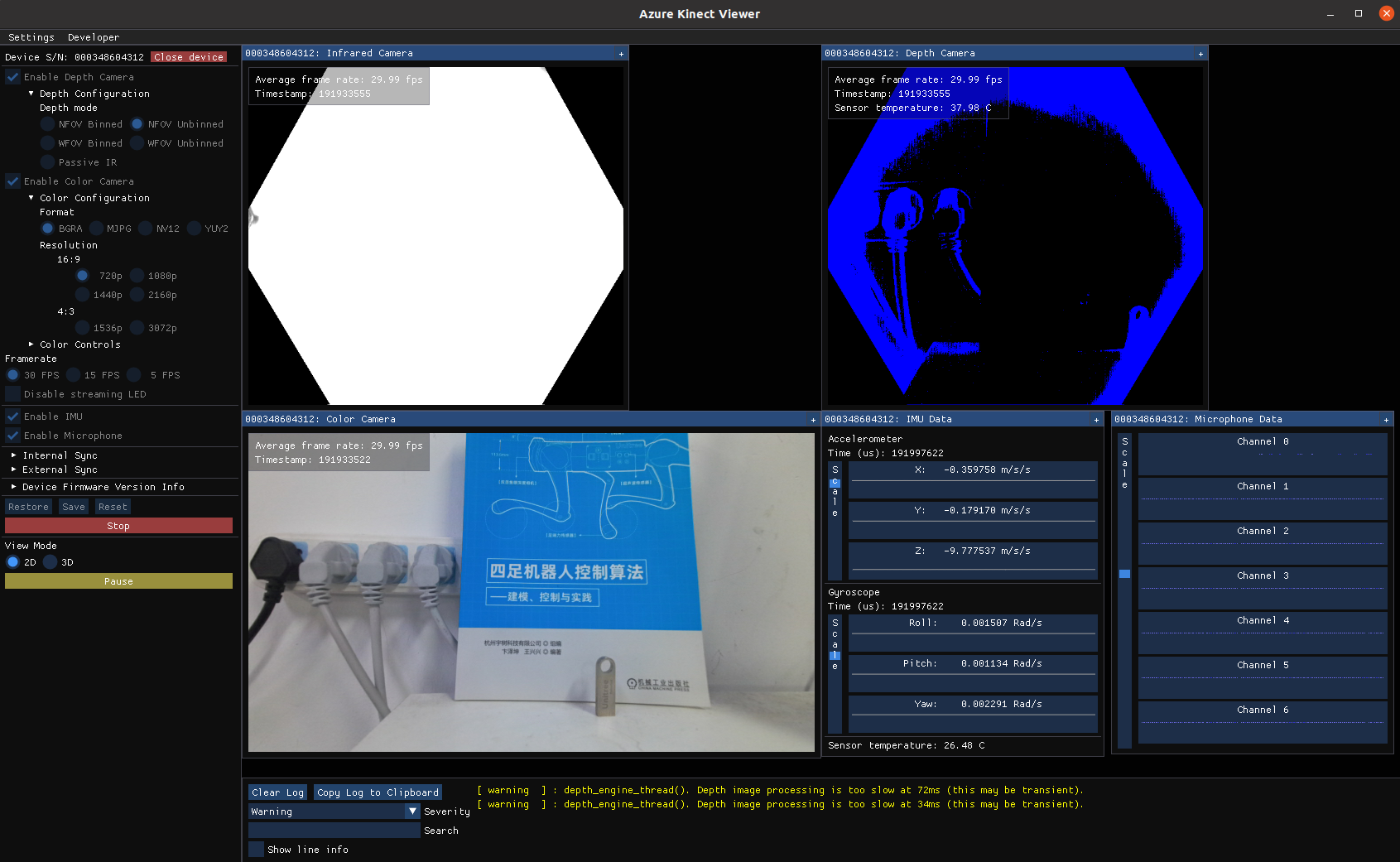
Task: Maximize the Azure Kinect Viewer window
Action: [x=1359, y=13]
